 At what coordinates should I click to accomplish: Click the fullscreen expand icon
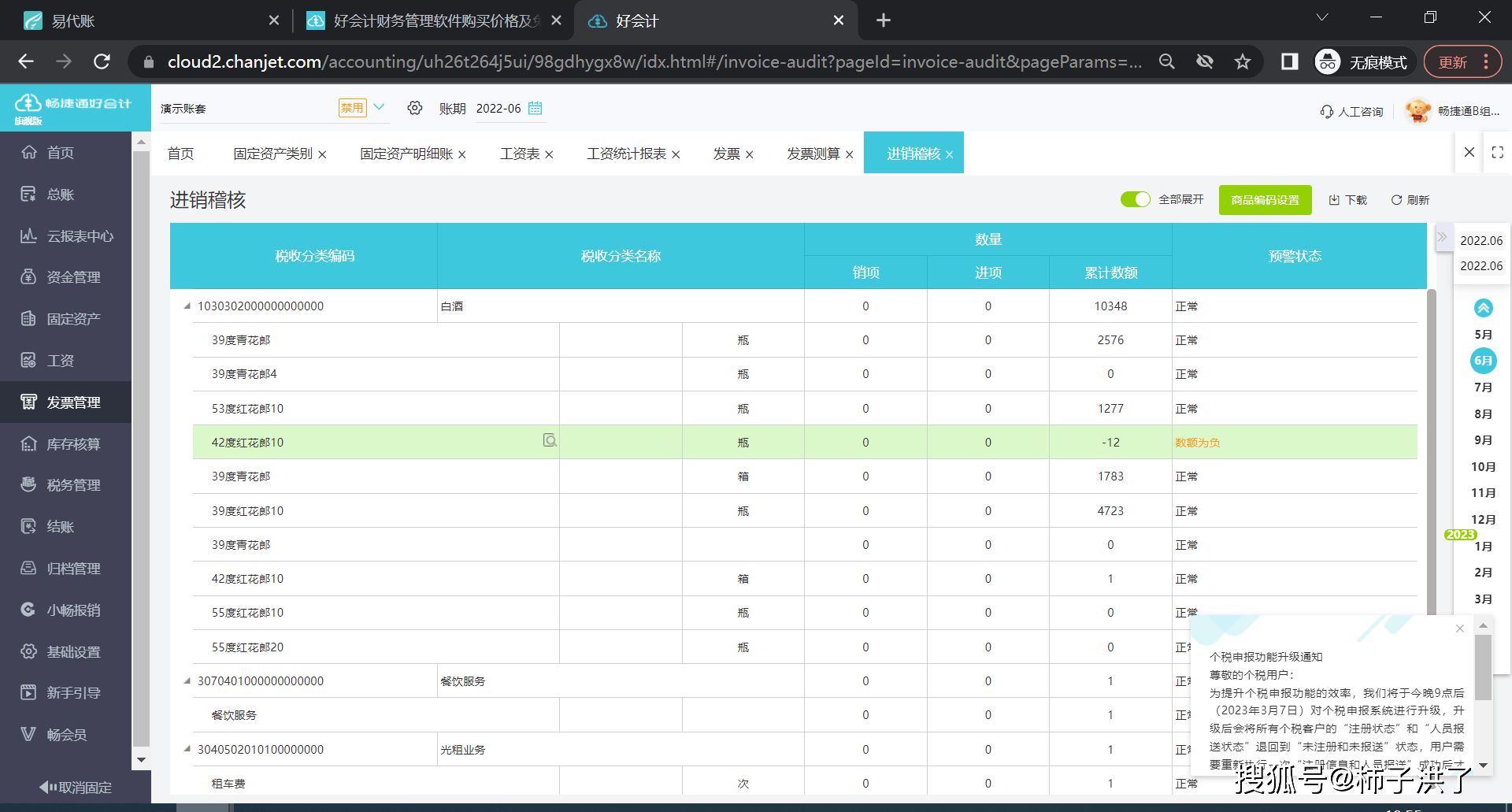pyautogui.click(x=1497, y=153)
